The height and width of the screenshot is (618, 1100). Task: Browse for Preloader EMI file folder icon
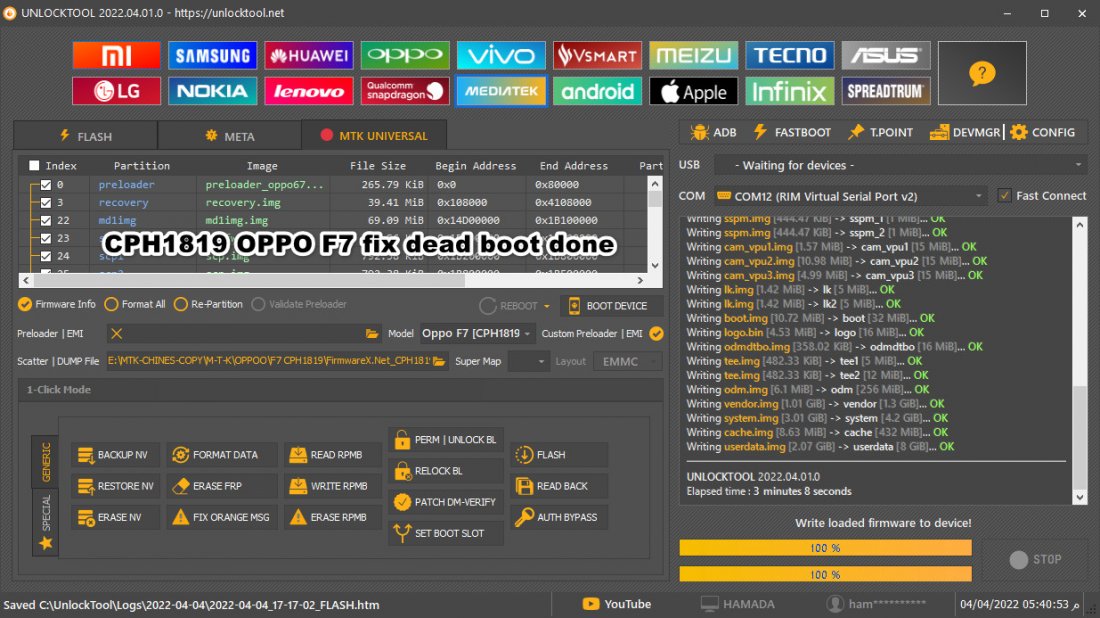[372, 334]
